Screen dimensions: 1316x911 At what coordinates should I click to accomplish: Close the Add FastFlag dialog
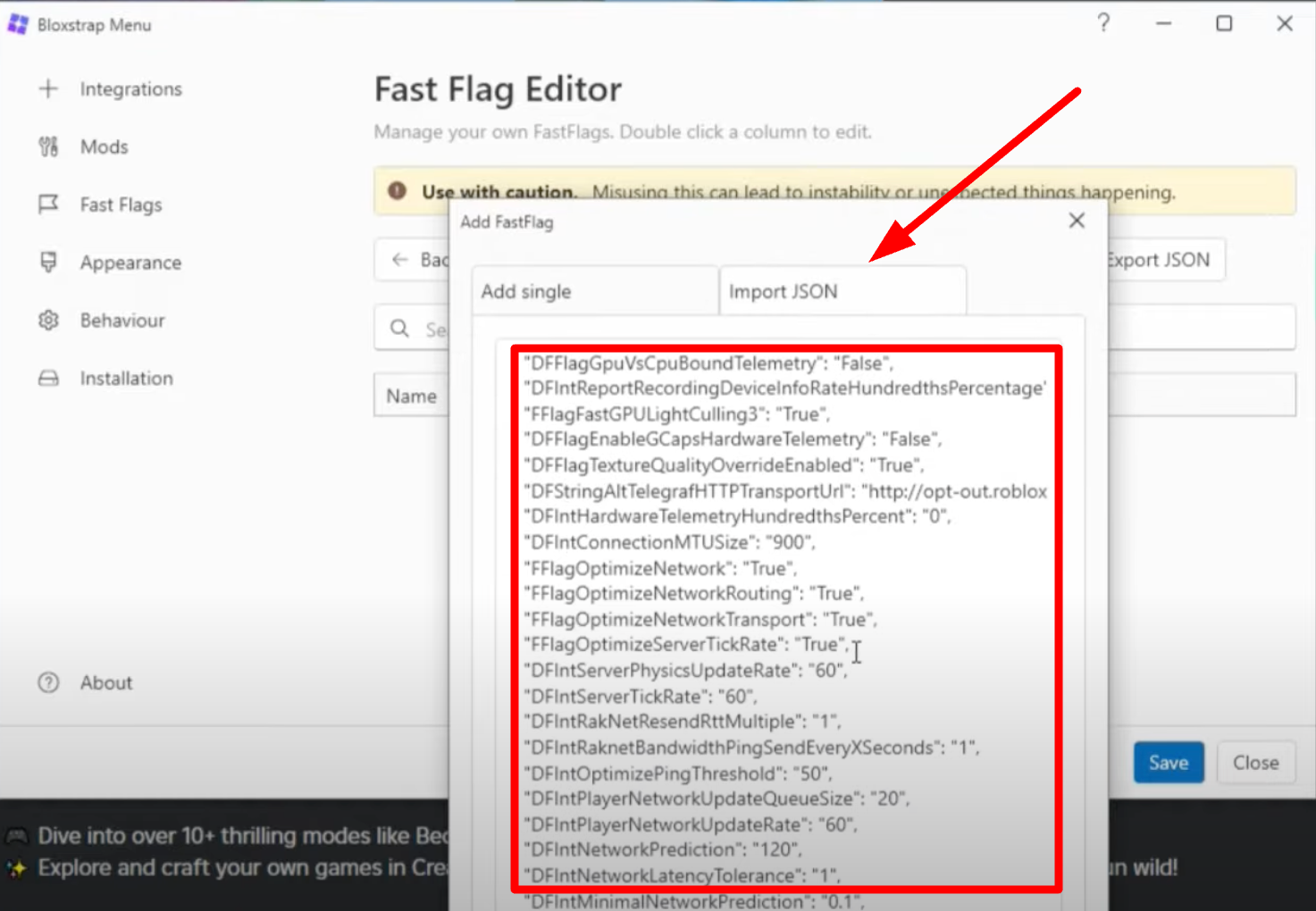[x=1077, y=221]
